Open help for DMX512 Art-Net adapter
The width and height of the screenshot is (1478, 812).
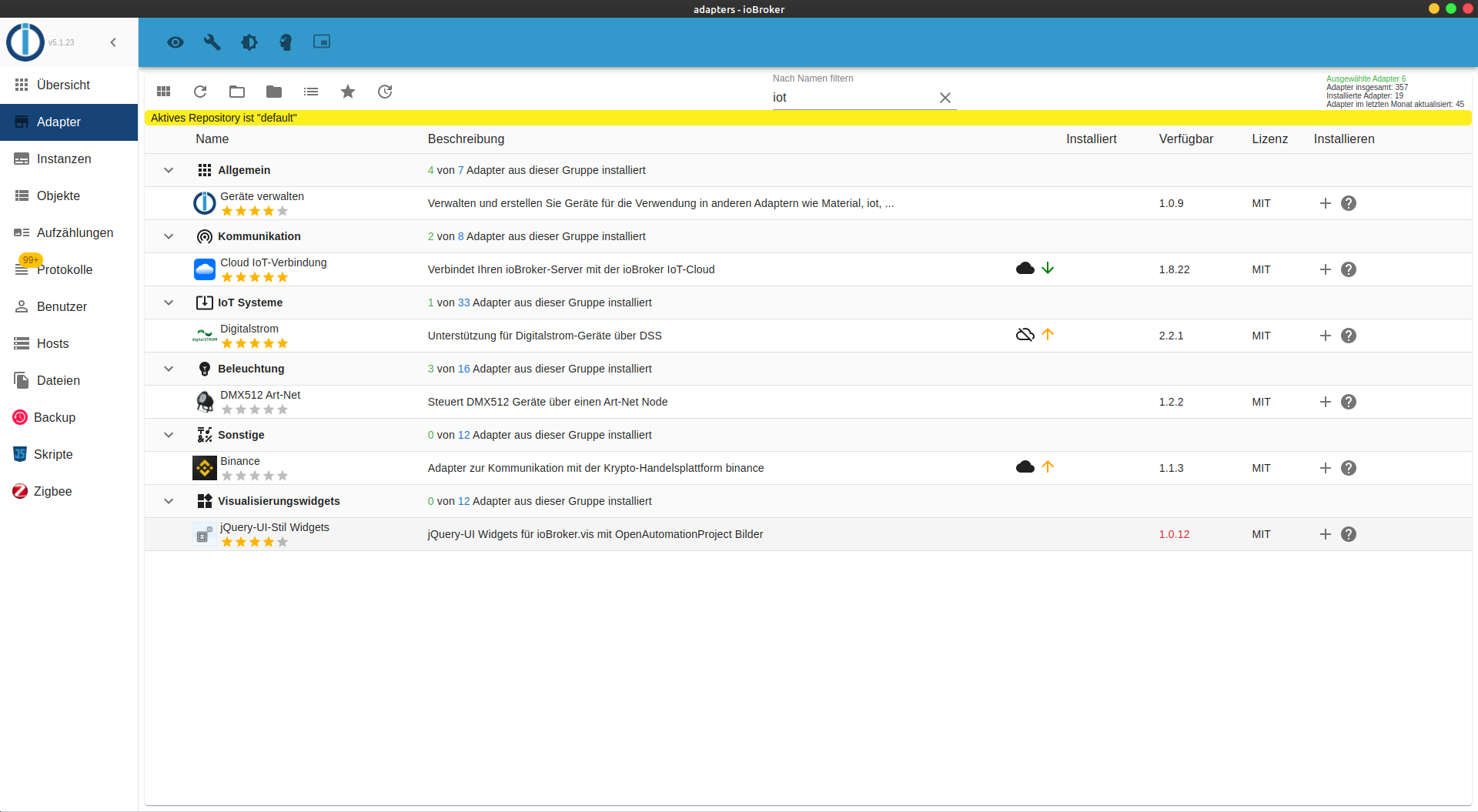[x=1349, y=402]
